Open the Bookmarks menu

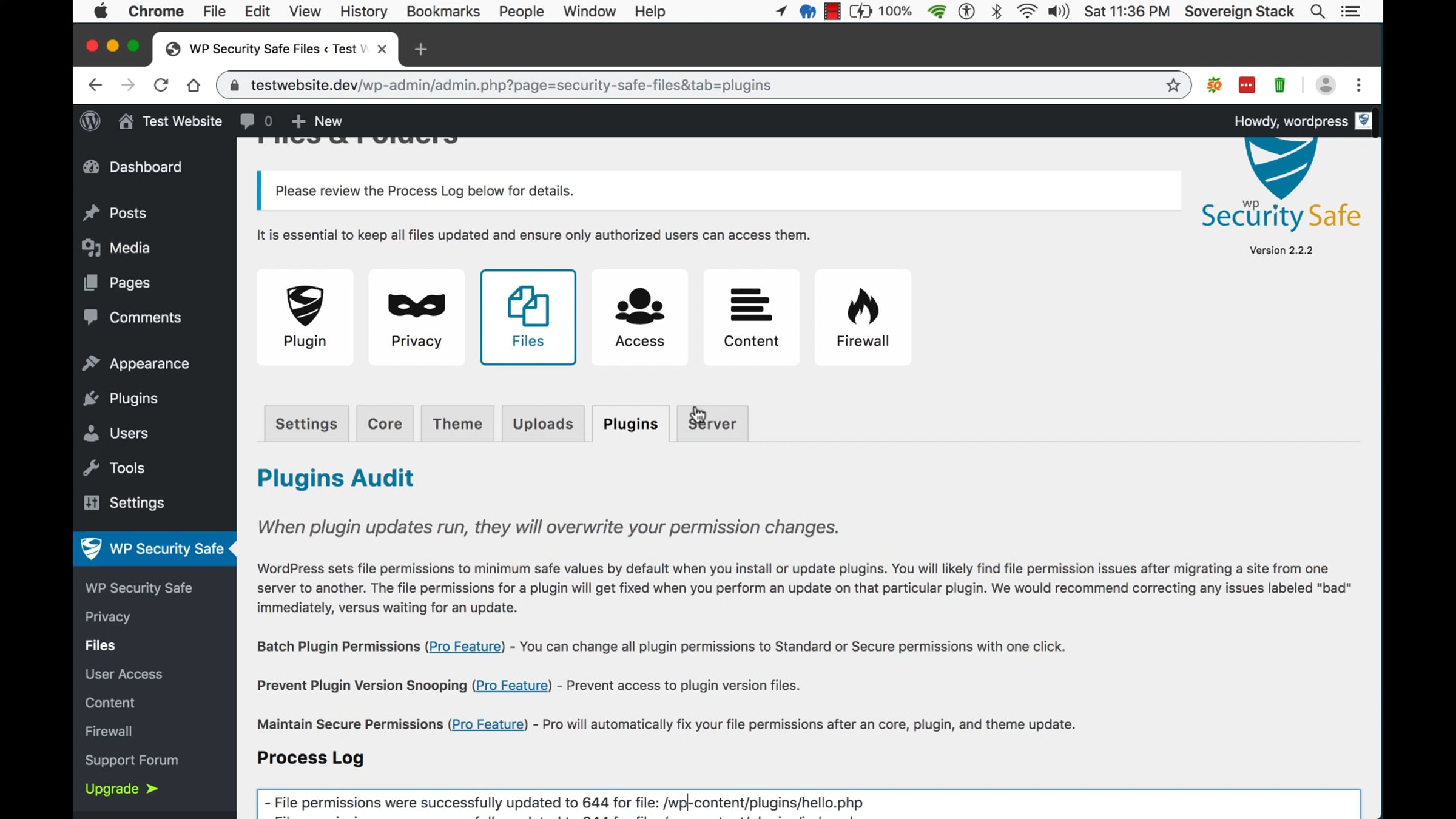pyautogui.click(x=443, y=12)
